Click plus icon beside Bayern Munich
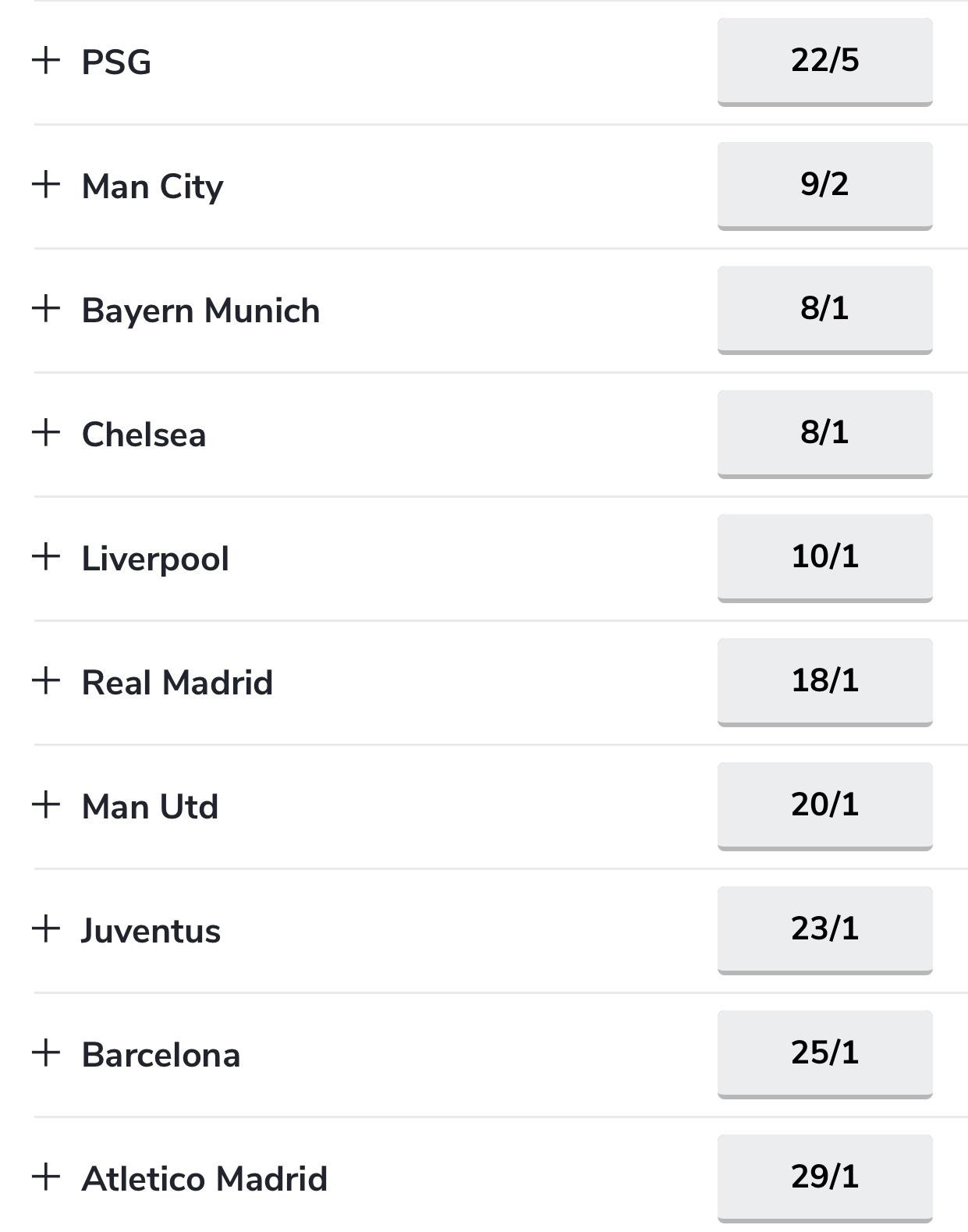Screen dimensions: 968x1232 [x=46, y=308]
